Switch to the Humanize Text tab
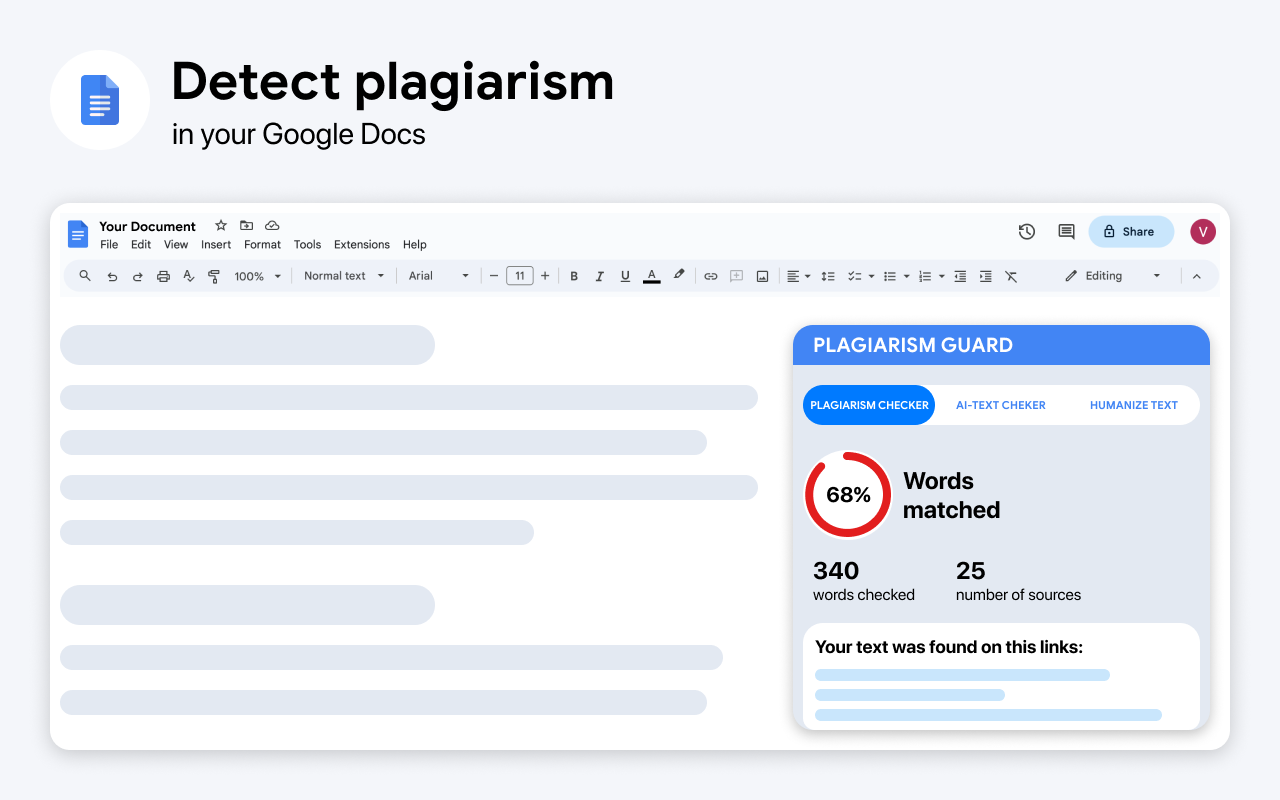This screenshot has height=800, width=1280. [x=1134, y=405]
